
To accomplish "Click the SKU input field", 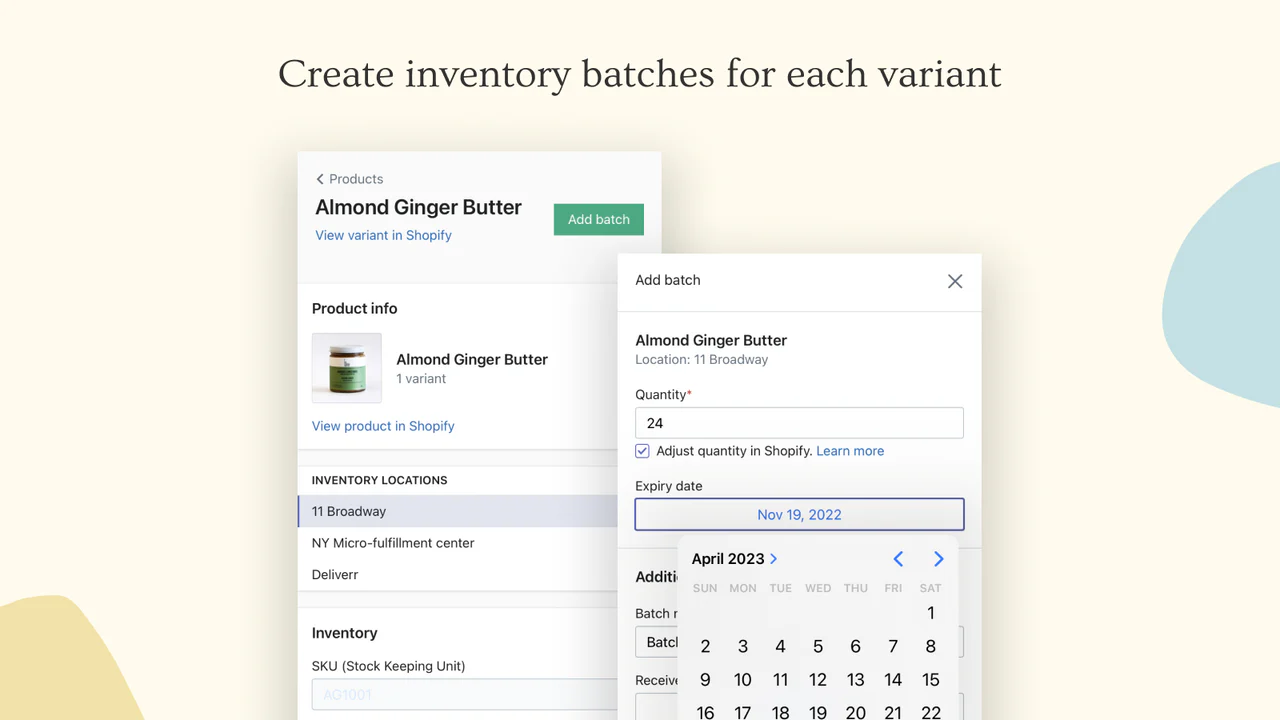I will [465, 695].
